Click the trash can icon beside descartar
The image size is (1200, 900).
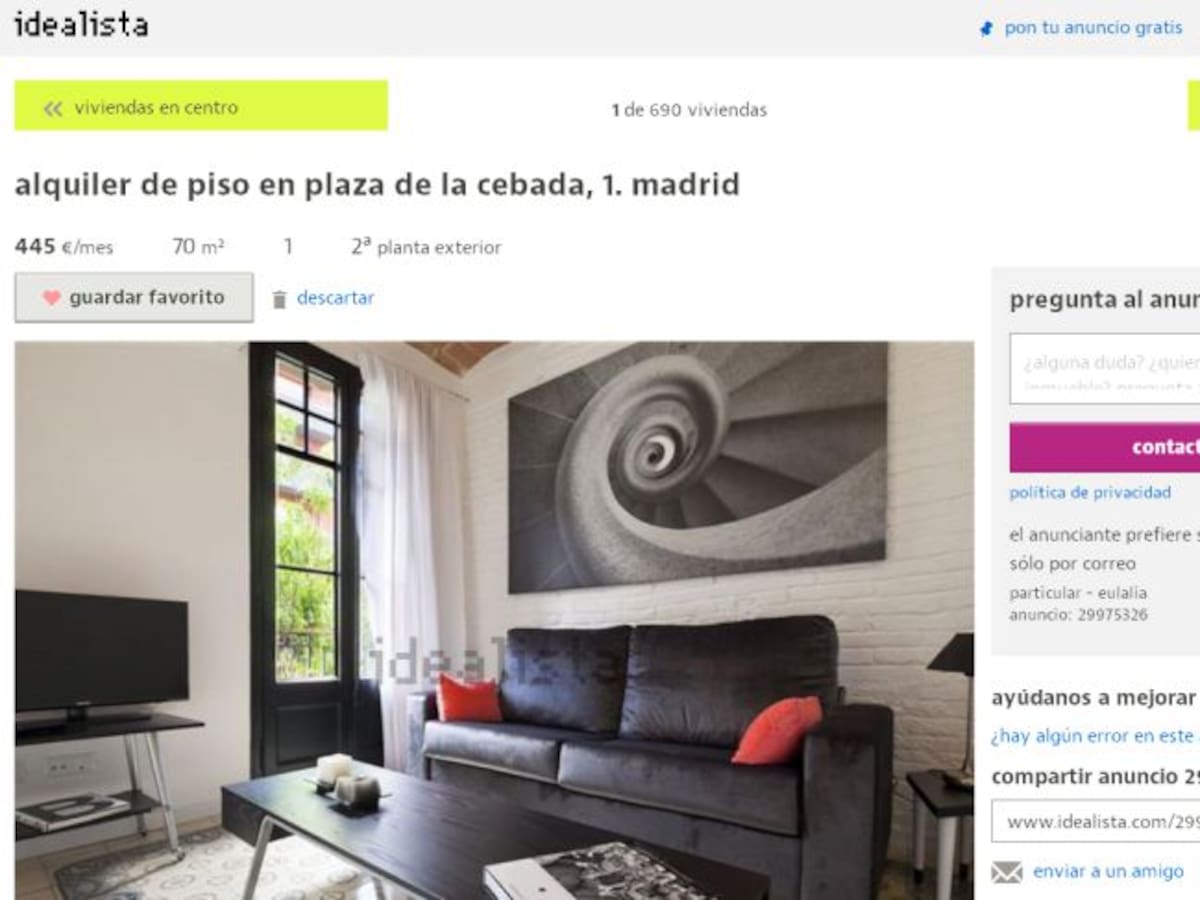click(280, 299)
